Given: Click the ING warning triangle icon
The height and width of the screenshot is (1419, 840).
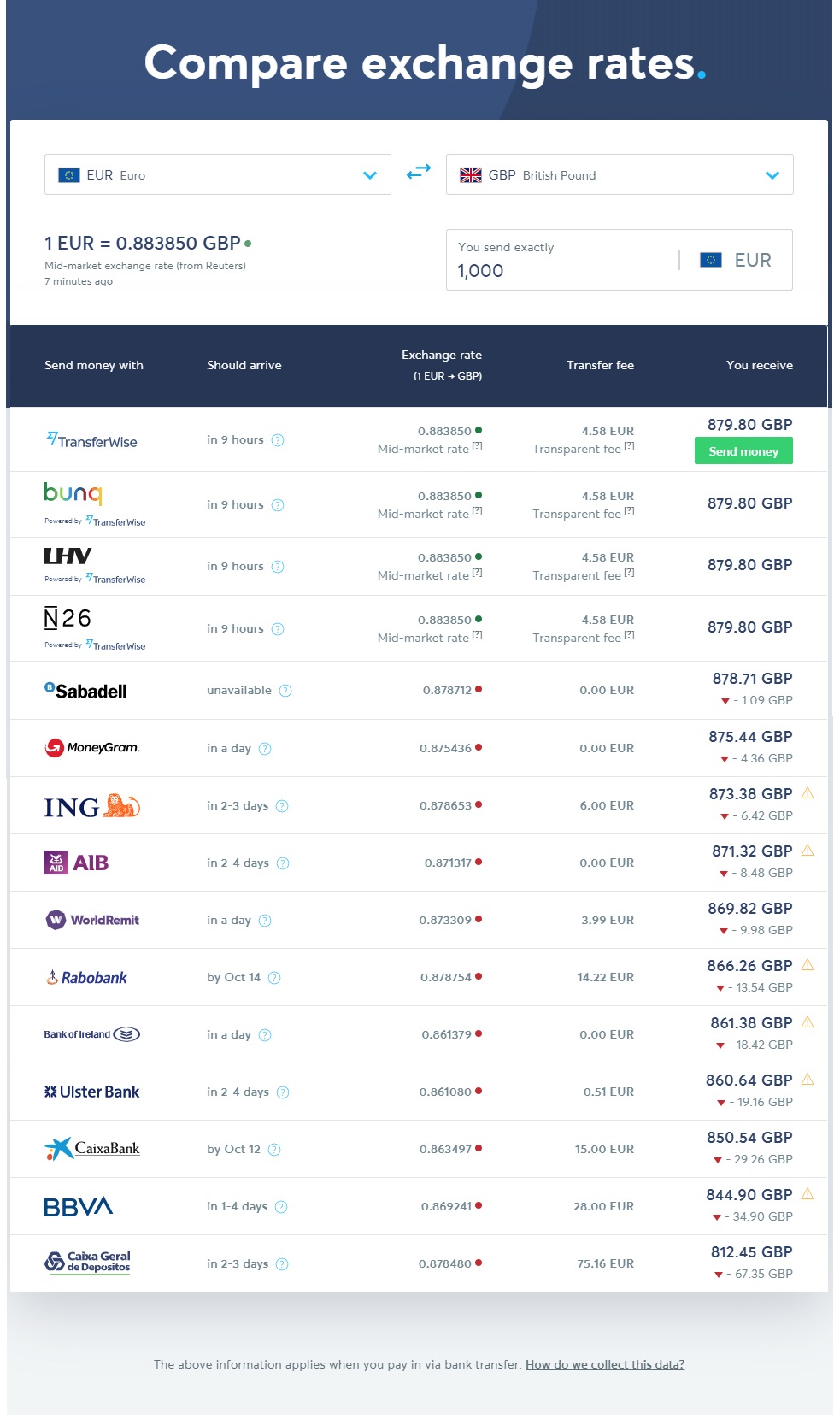Looking at the screenshot, I should (808, 793).
